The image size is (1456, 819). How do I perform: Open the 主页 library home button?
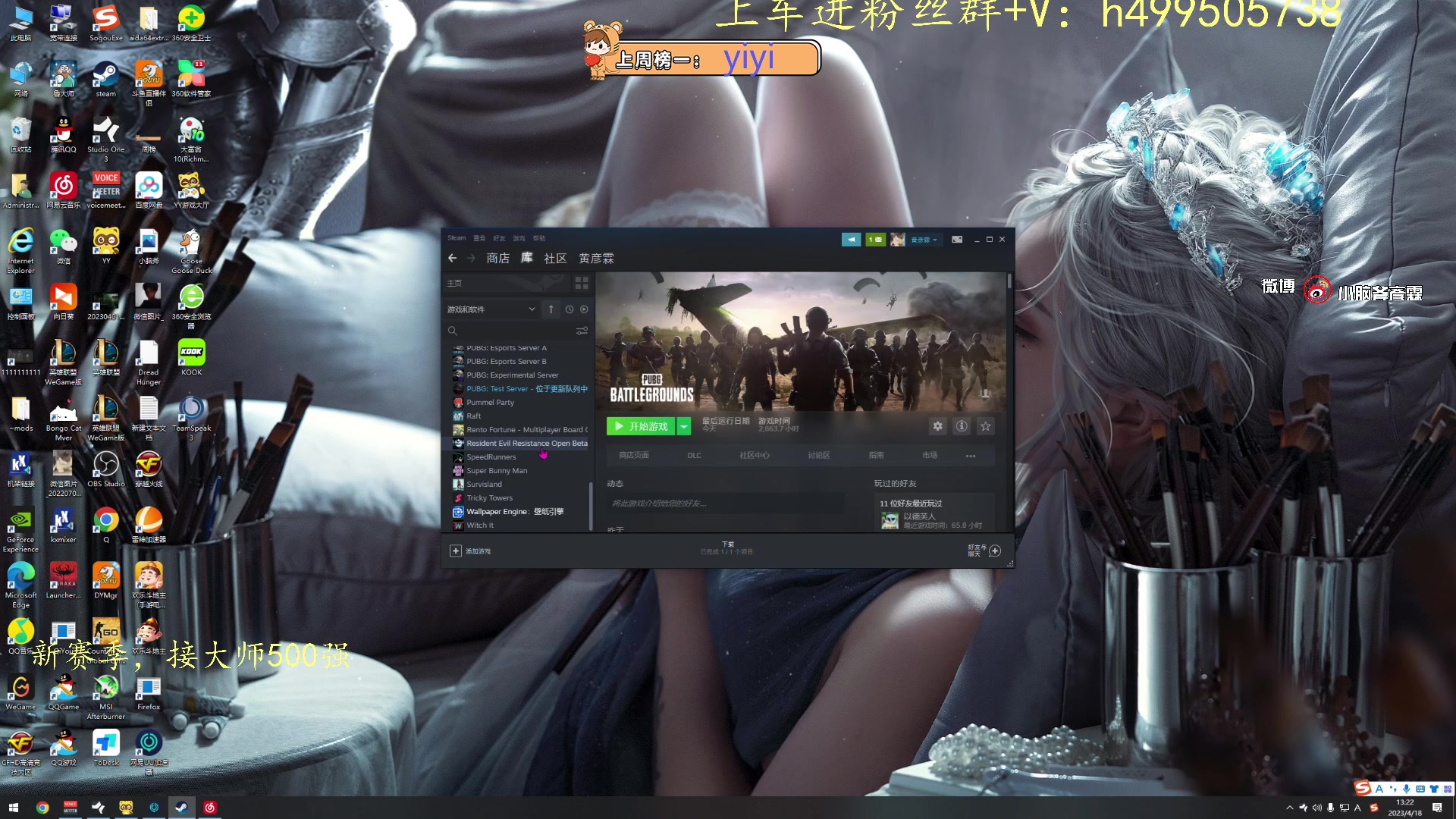click(506, 283)
